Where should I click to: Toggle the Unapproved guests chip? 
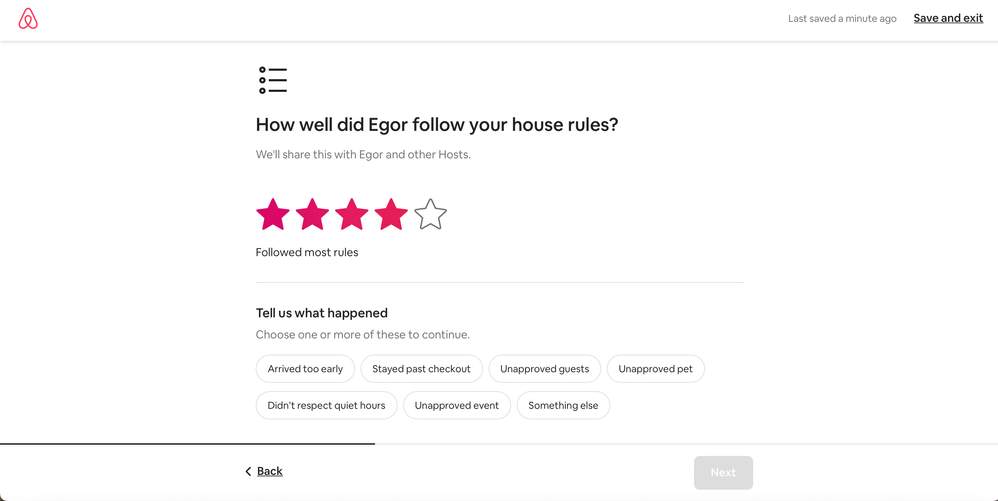544,369
